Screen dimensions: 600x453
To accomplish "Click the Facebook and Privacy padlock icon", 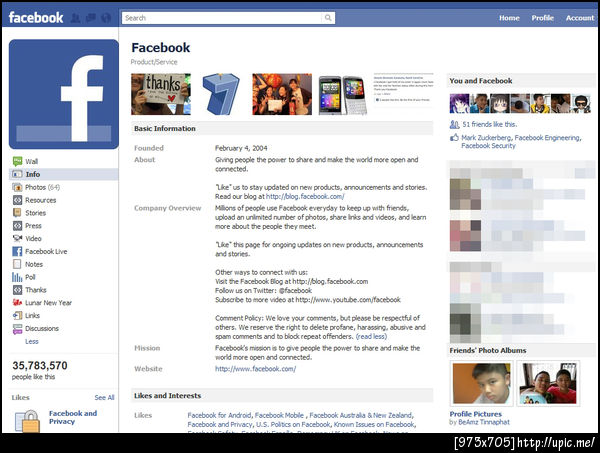I will tap(27, 421).
